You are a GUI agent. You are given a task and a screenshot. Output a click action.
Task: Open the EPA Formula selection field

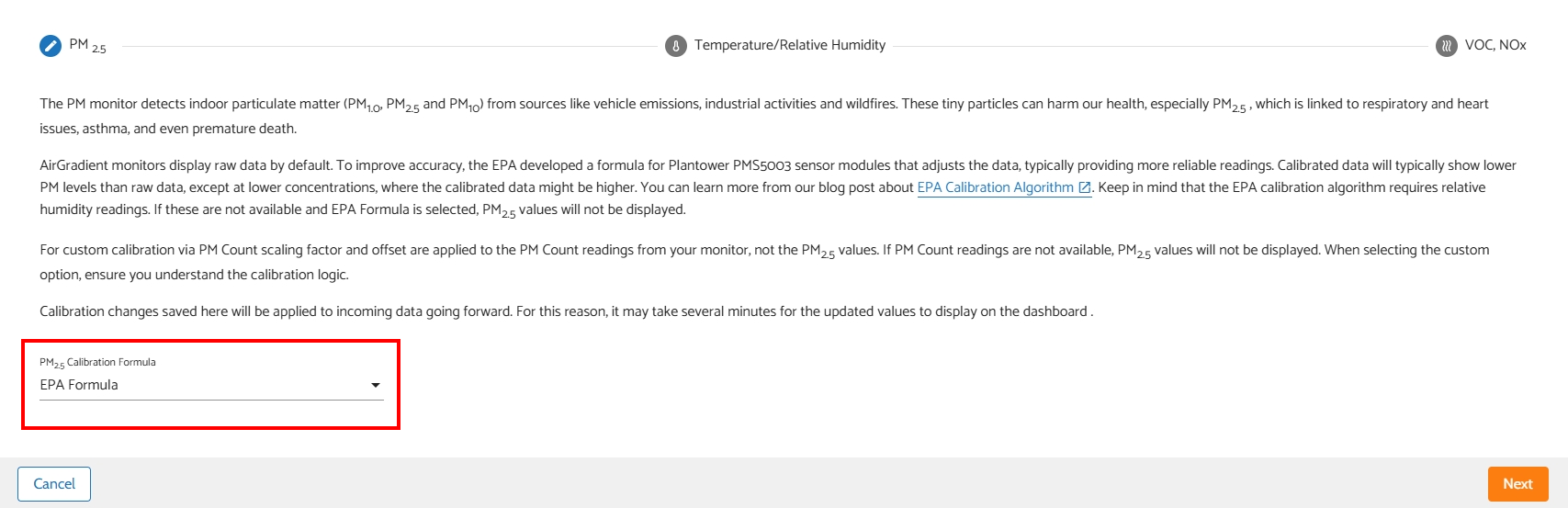(202, 385)
